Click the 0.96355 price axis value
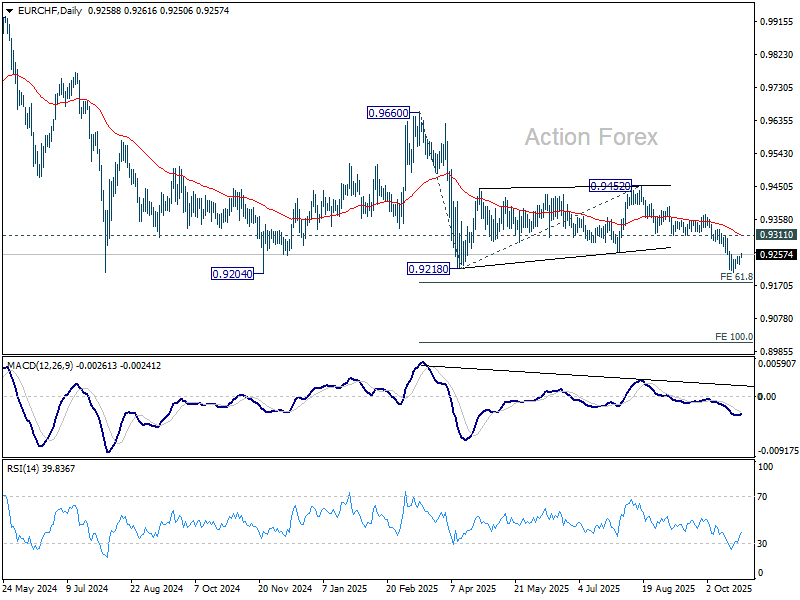 (x=777, y=120)
